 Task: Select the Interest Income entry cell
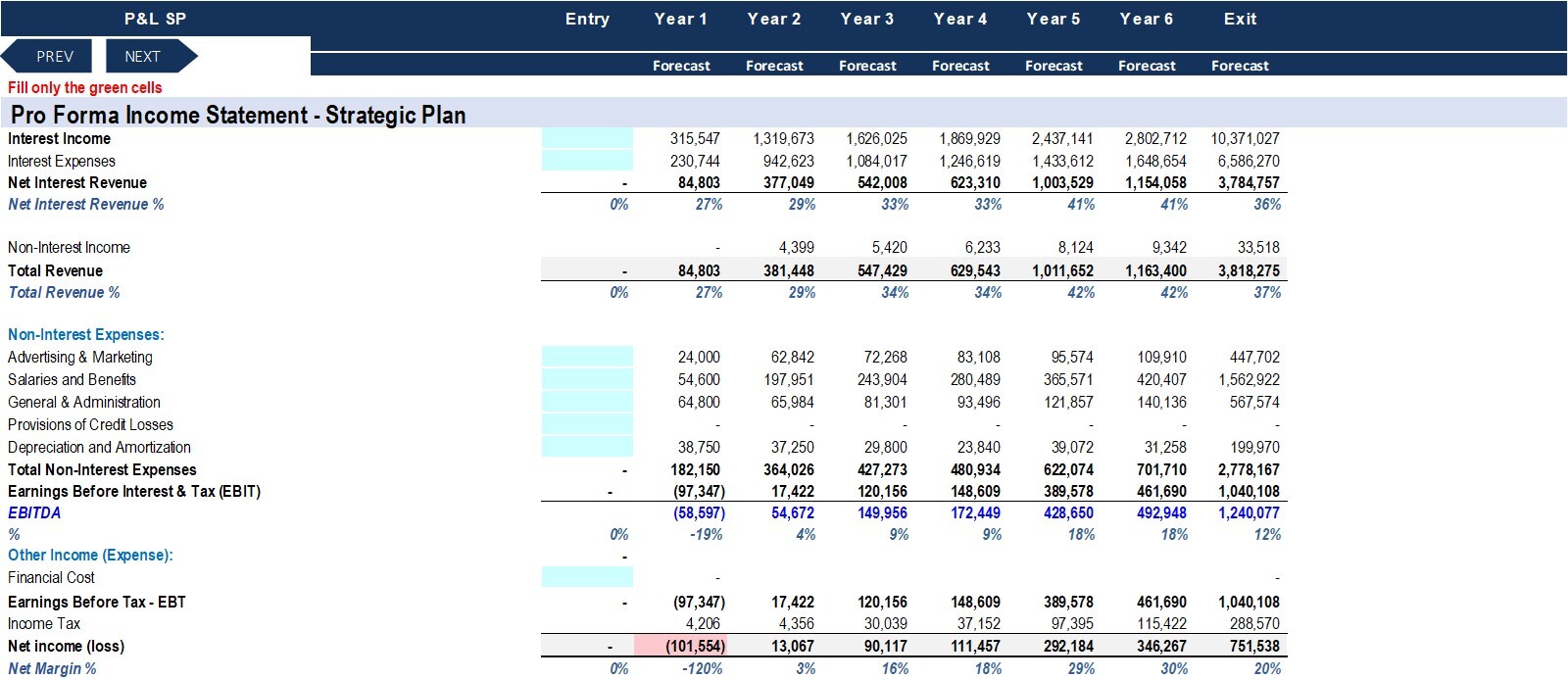click(587, 139)
